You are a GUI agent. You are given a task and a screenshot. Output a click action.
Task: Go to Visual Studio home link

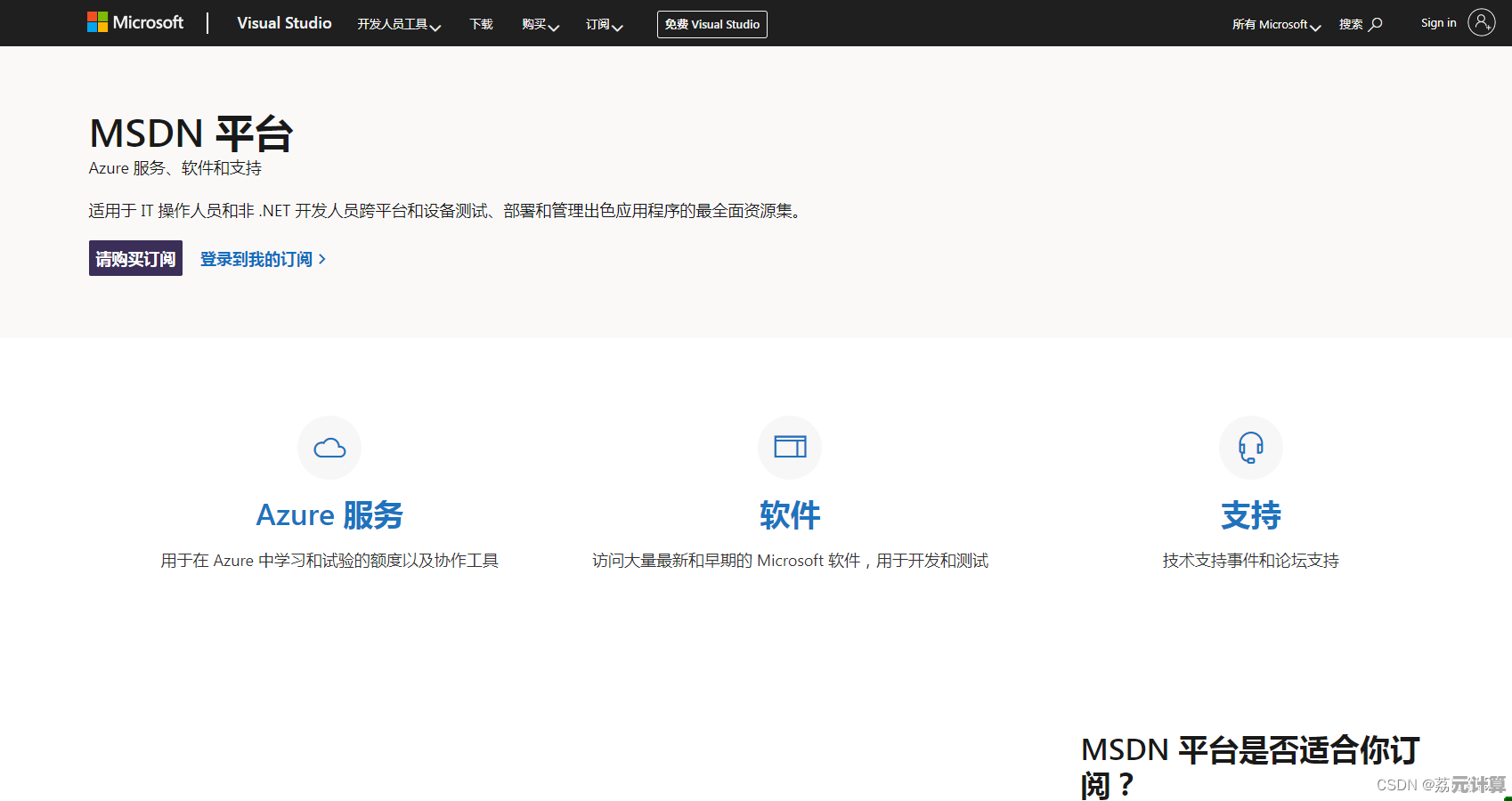(284, 23)
